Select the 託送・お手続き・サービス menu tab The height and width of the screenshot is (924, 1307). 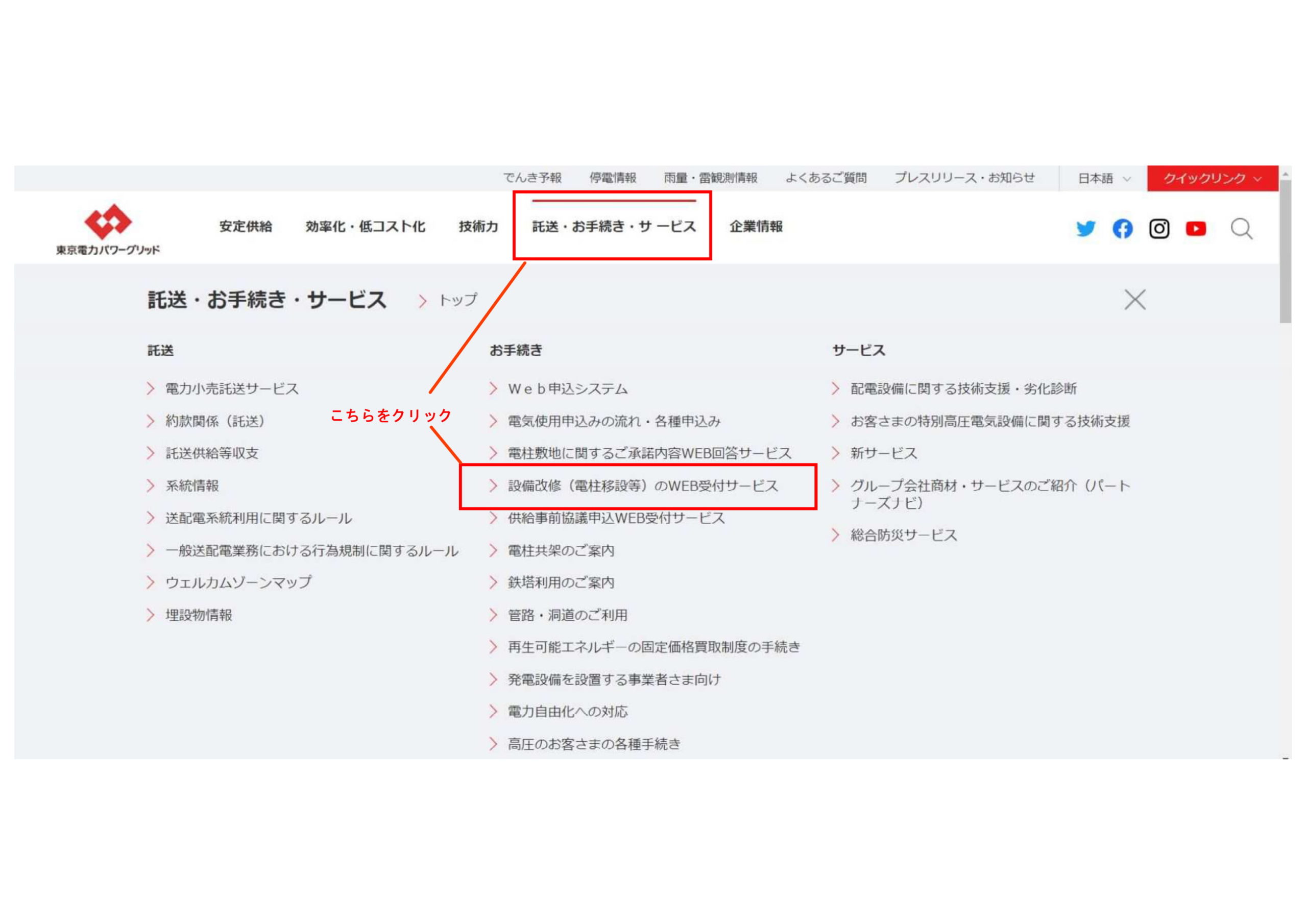coord(614,227)
